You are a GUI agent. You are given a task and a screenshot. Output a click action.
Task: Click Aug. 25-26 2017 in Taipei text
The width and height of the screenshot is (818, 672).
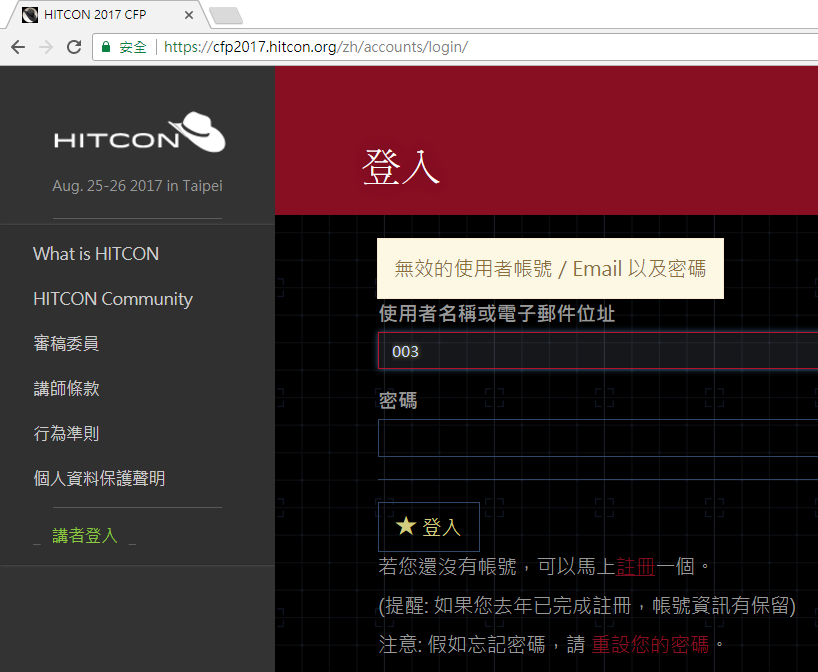[x=137, y=186]
